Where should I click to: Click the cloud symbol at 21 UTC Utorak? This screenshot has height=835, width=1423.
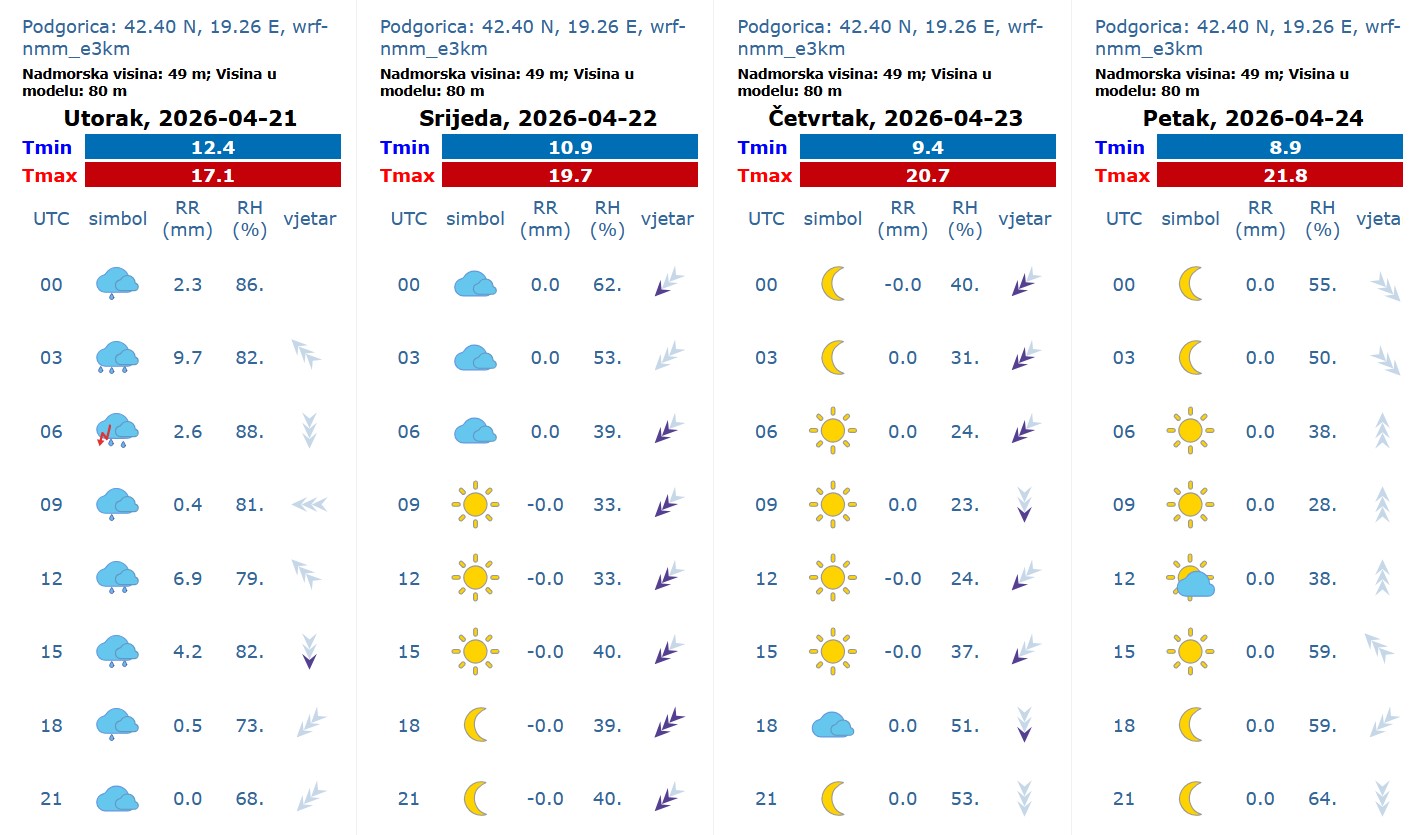click(x=117, y=799)
